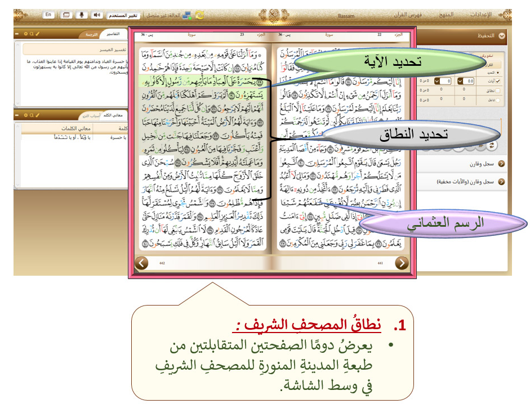
Task: Open the المنهج menu
Action: click(446, 15)
